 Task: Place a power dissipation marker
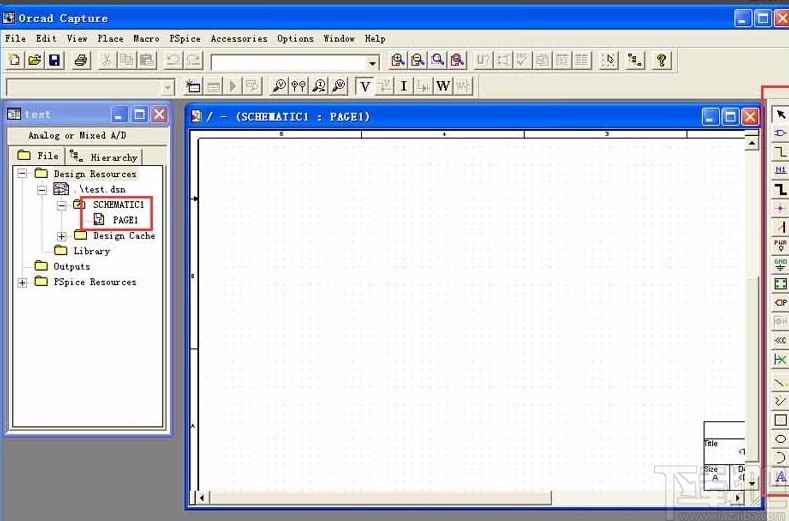tap(339, 87)
